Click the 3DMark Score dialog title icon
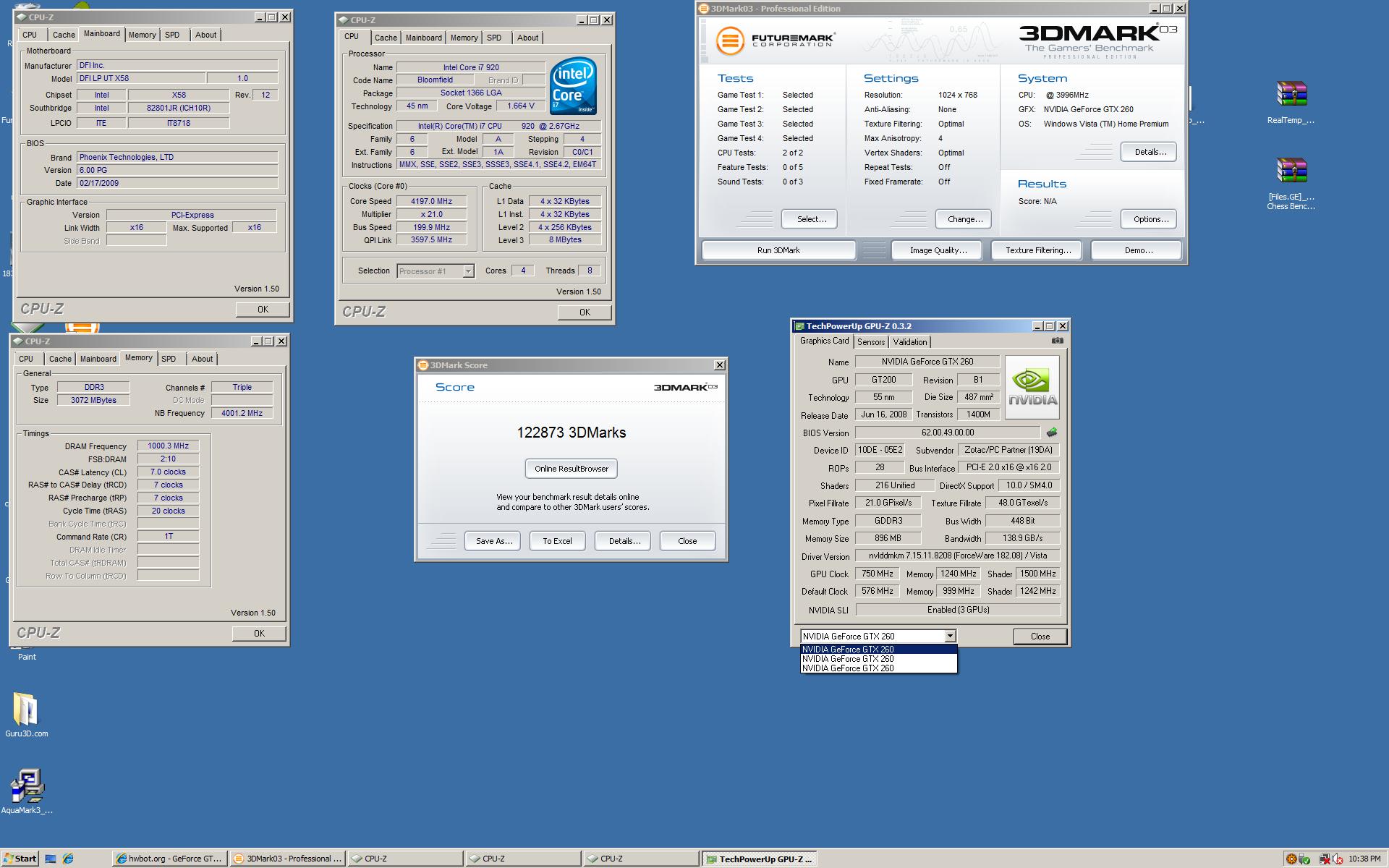 423,365
